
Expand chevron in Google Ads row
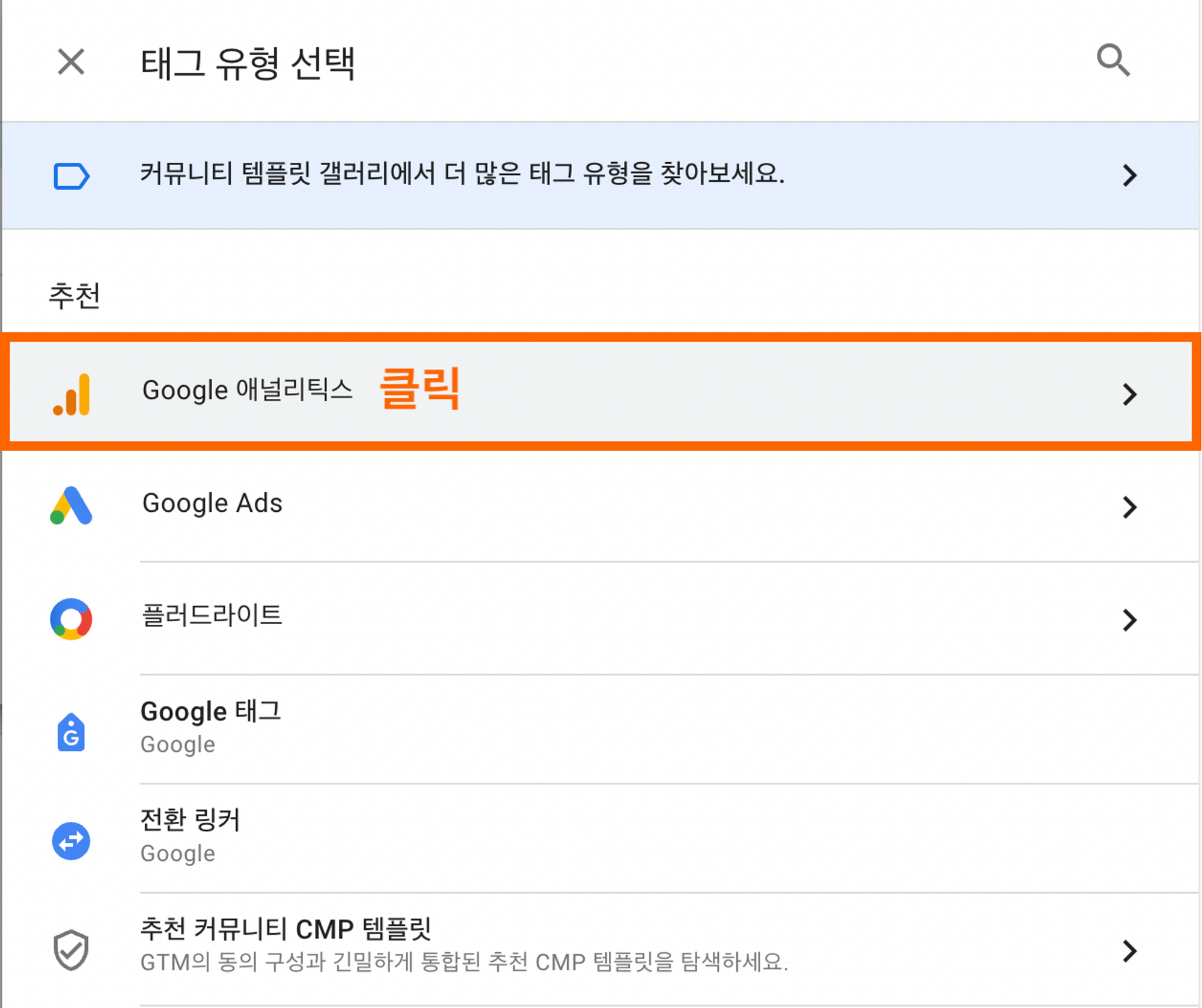tap(1130, 507)
